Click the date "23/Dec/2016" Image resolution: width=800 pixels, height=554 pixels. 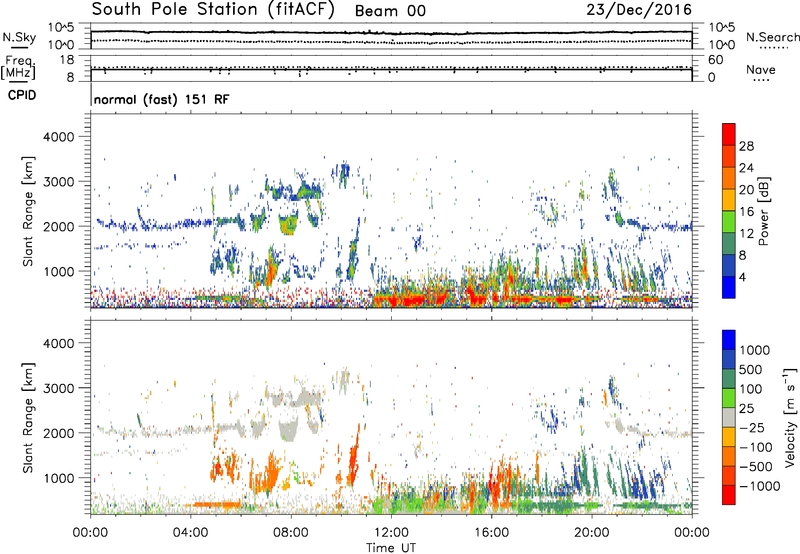coord(639,9)
